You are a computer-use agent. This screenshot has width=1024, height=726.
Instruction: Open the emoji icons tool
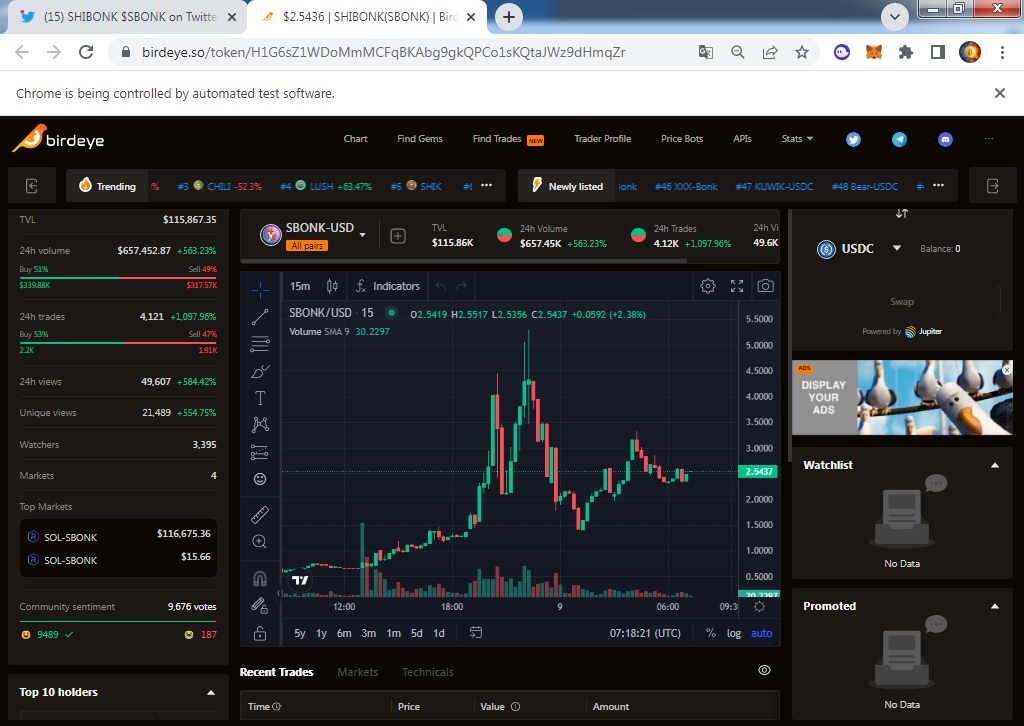[260, 479]
